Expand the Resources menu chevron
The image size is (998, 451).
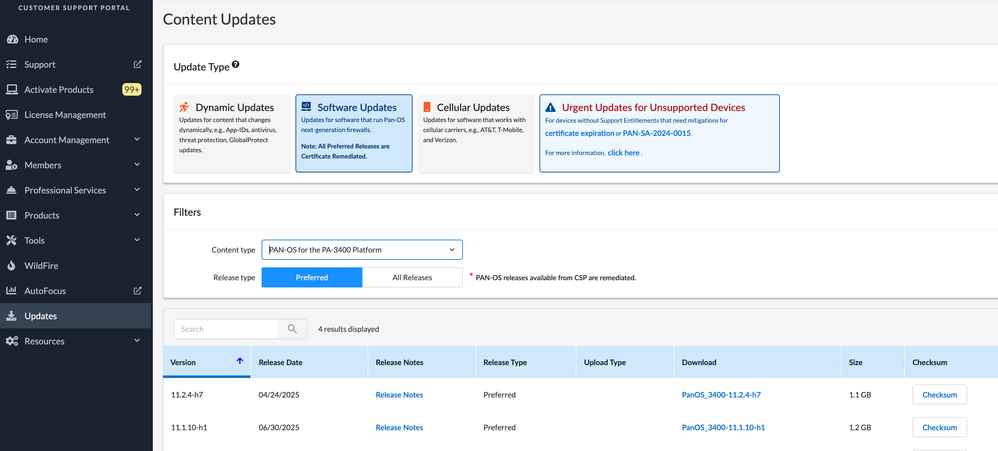pyautogui.click(x=137, y=341)
